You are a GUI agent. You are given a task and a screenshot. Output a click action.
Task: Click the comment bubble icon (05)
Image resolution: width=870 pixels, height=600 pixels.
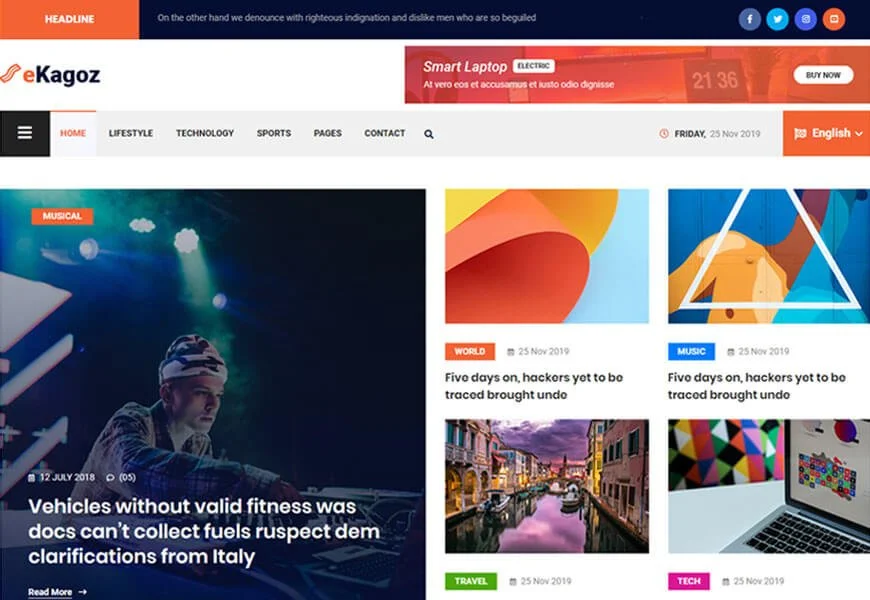click(110, 477)
